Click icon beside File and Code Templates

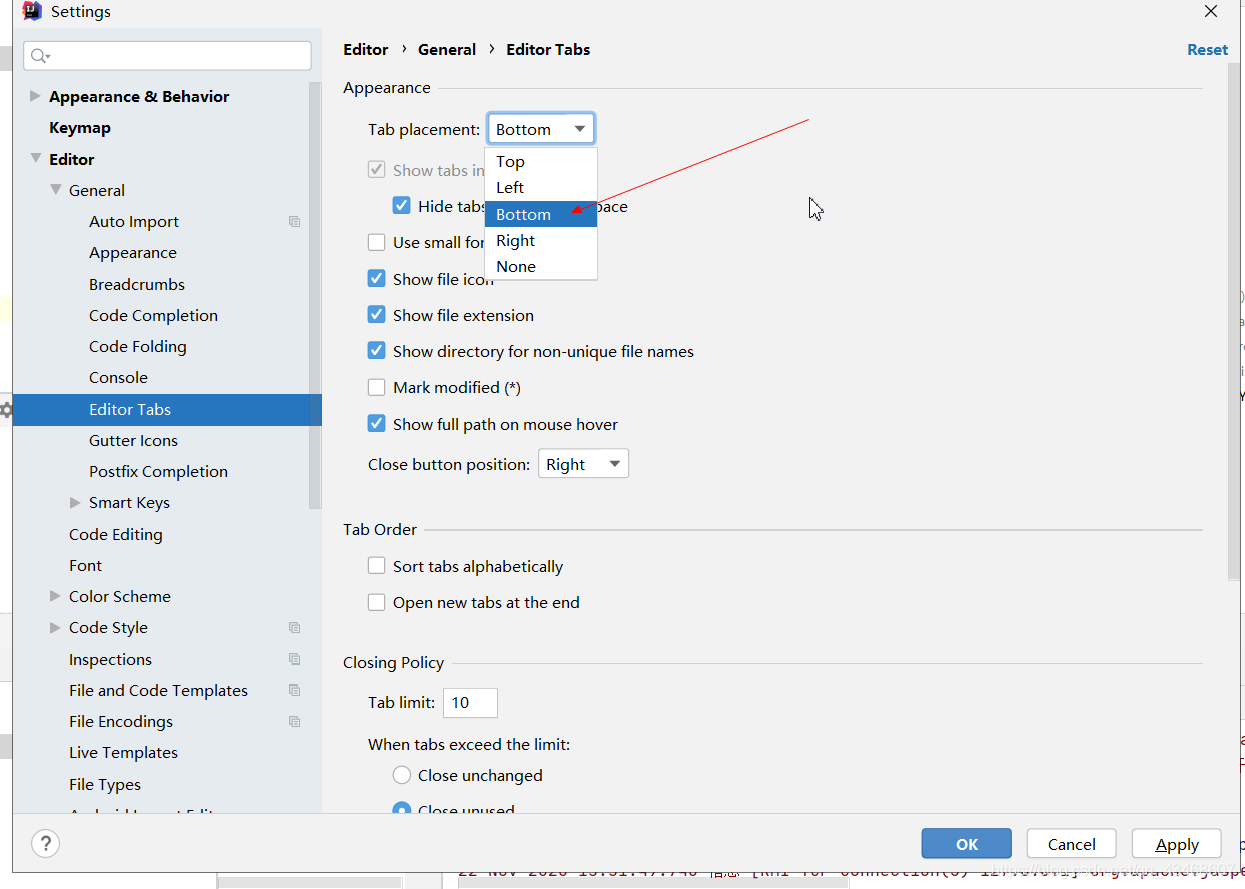point(294,690)
